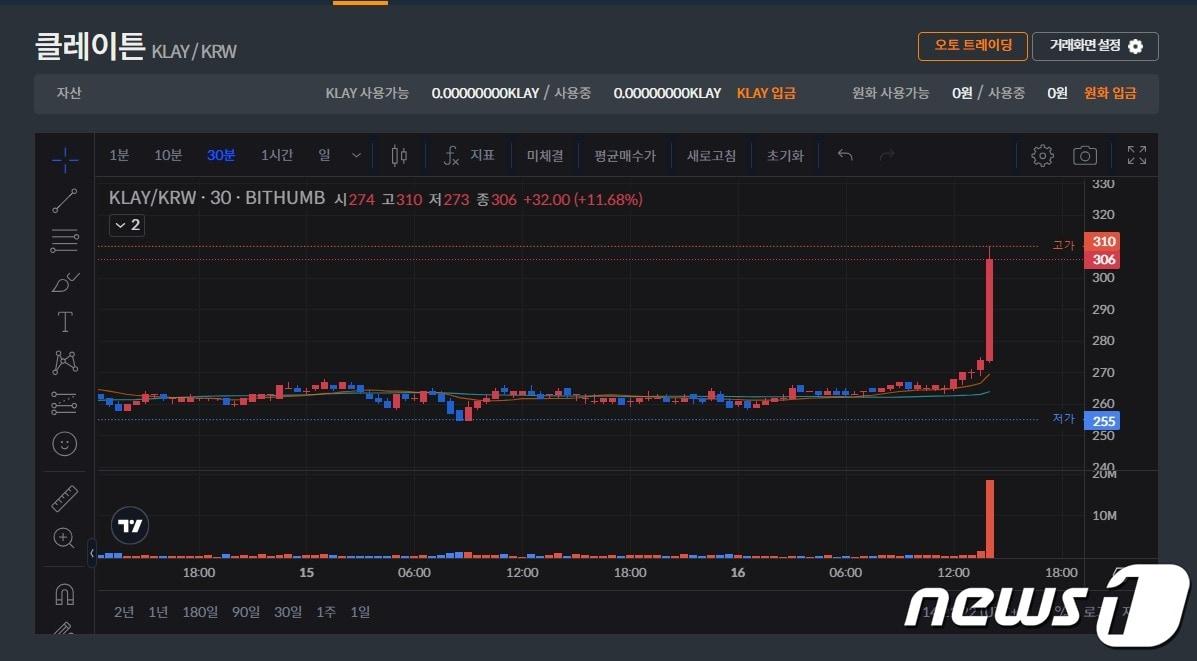Click the 원화 입금 deposit link

tap(1110, 93)
